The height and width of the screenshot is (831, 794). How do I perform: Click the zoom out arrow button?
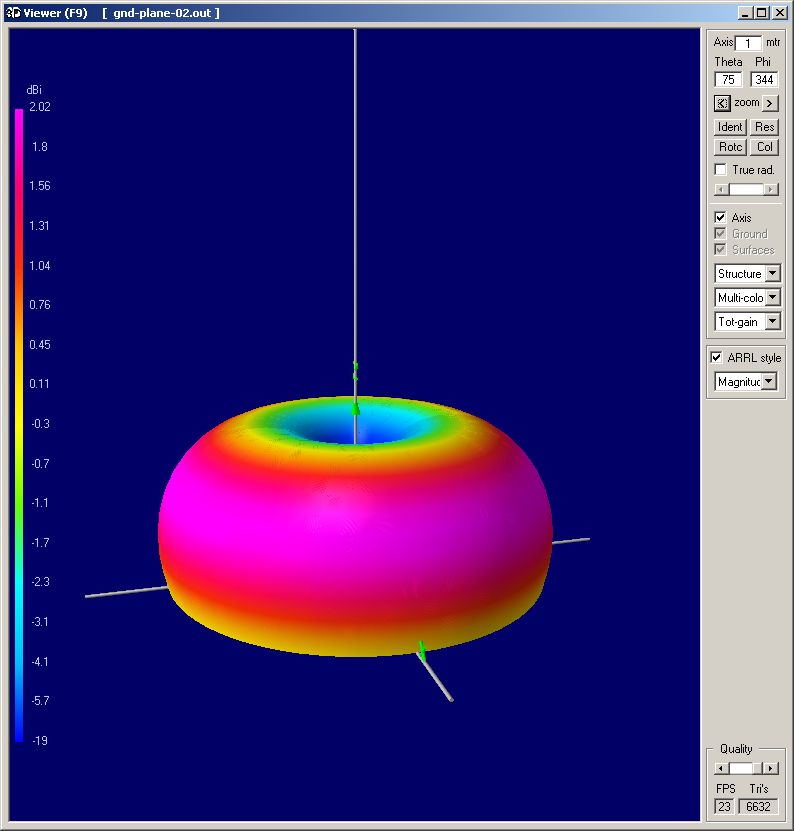pos(722,103)
